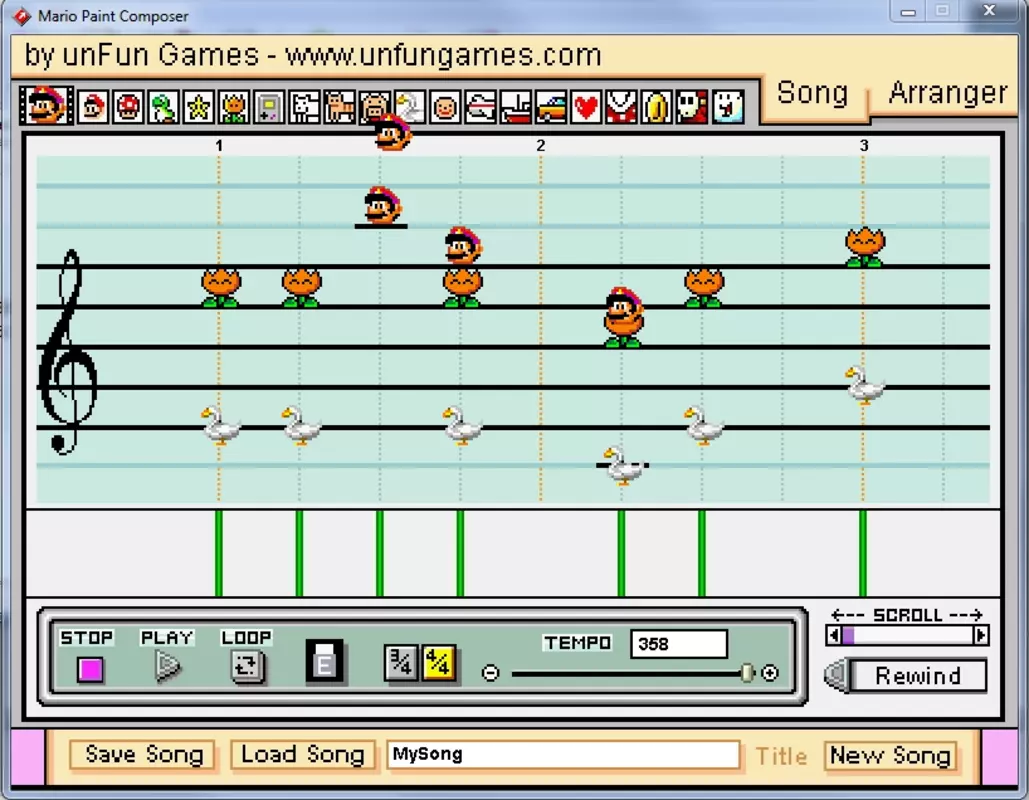Image resolution: width=1029 pixels, height=800 pixels.
Task: Select the Piranha Plant instrument
Action: [x=621, y=107]
